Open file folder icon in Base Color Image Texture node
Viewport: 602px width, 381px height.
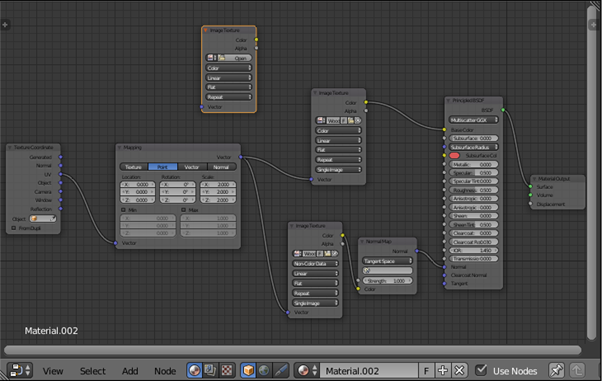[x=351, y=121]
